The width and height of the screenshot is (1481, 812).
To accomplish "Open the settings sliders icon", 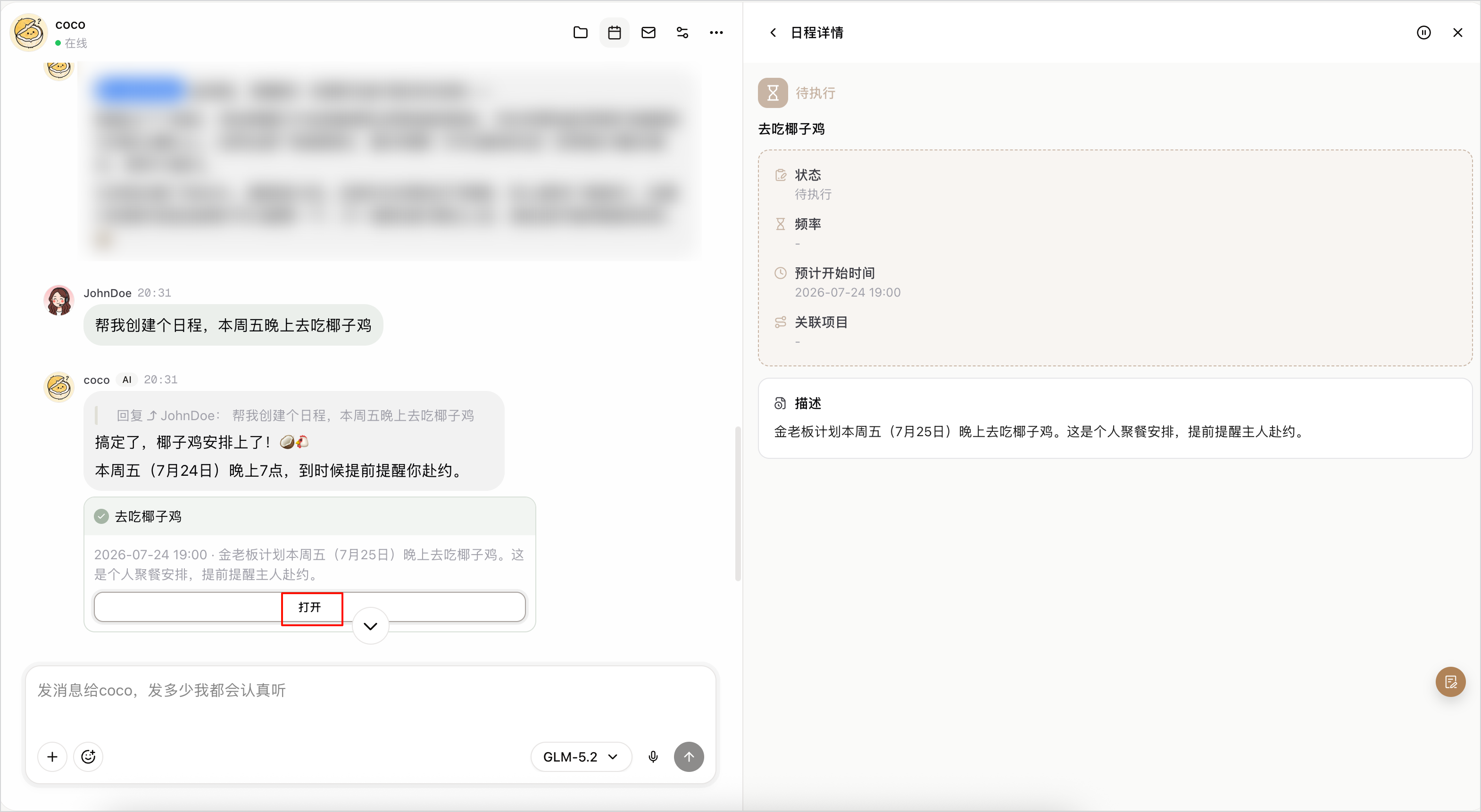I will click(x=682, y=33).
